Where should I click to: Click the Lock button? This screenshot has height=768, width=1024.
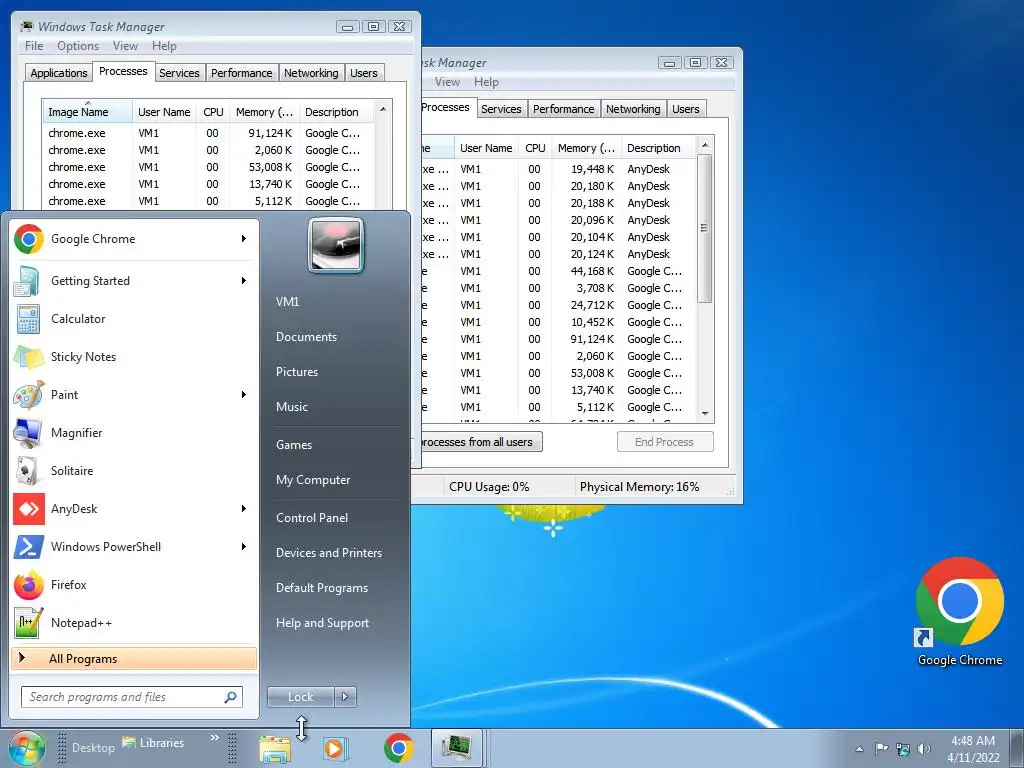tap(300, 697)
